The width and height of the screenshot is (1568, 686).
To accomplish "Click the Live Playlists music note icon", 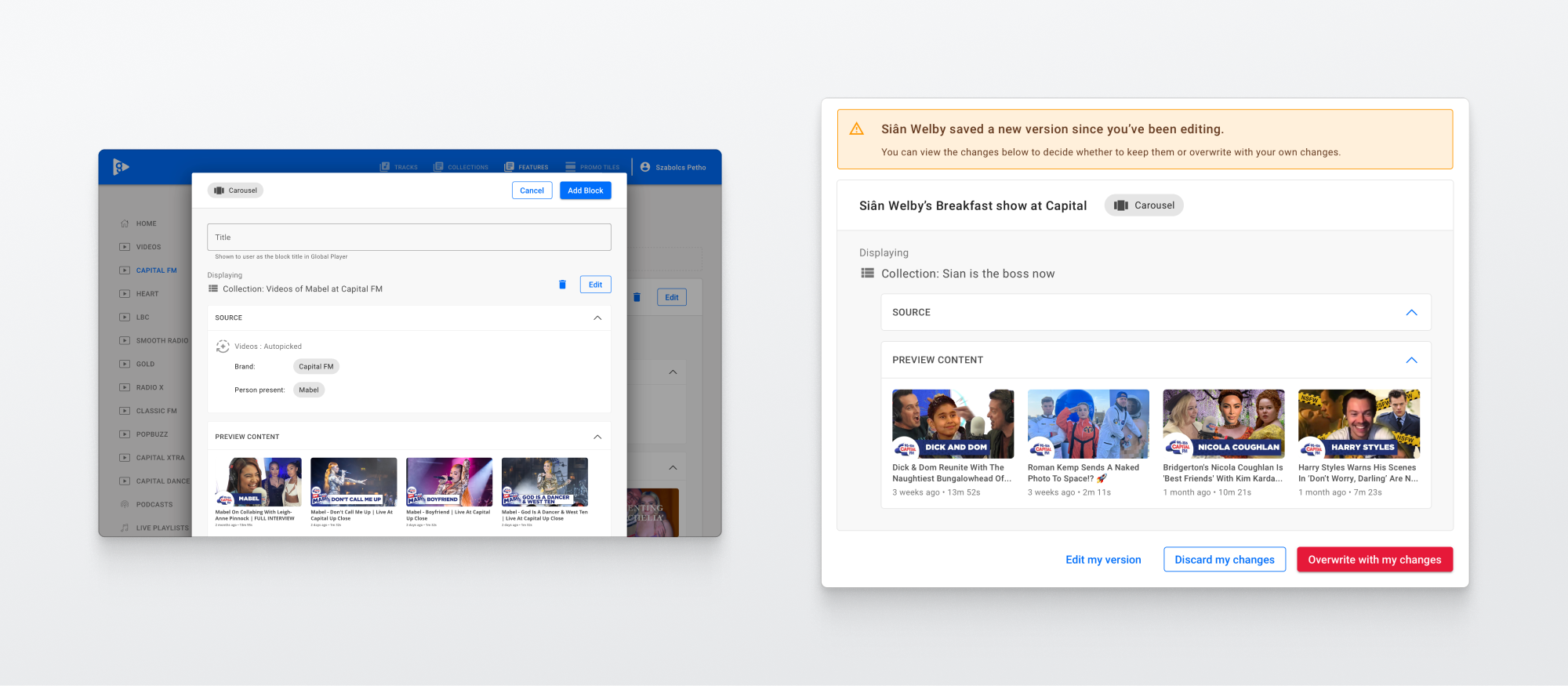I will (125, 528).
